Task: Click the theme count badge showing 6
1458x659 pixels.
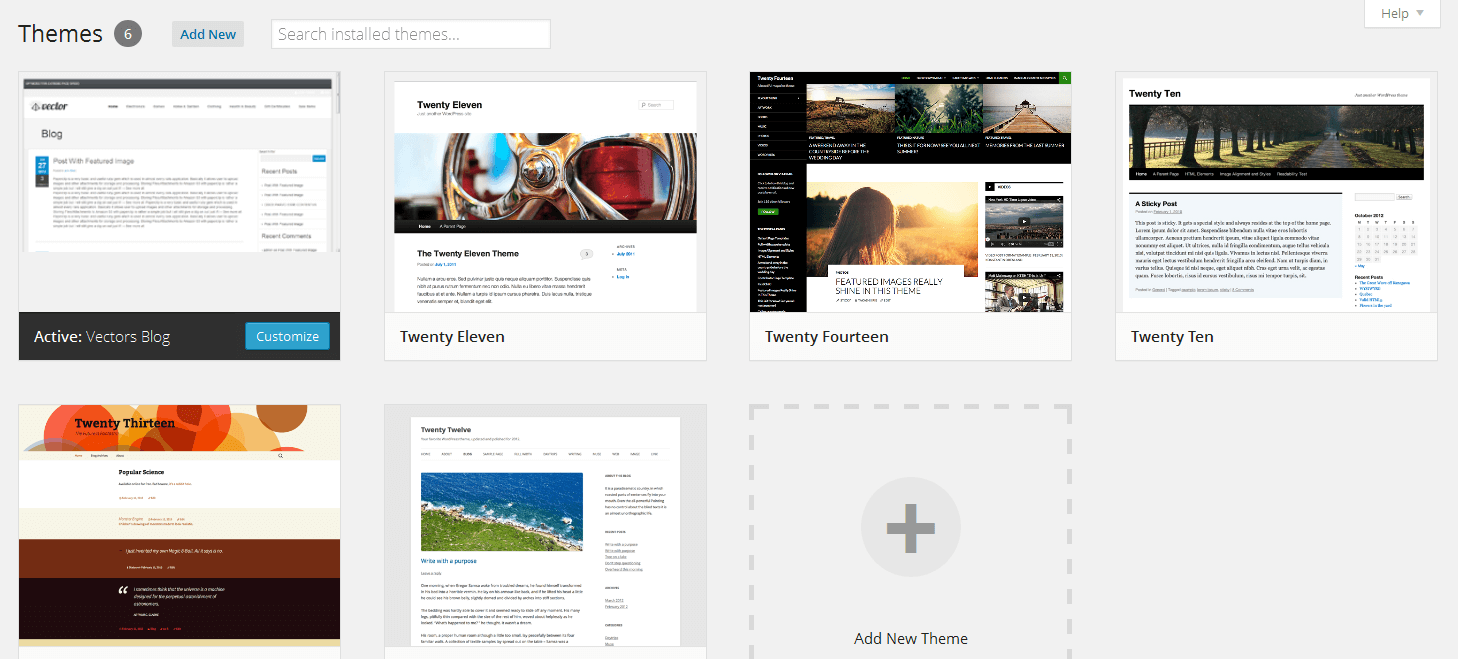Action: pyautogui.click(x=128, y=34)
